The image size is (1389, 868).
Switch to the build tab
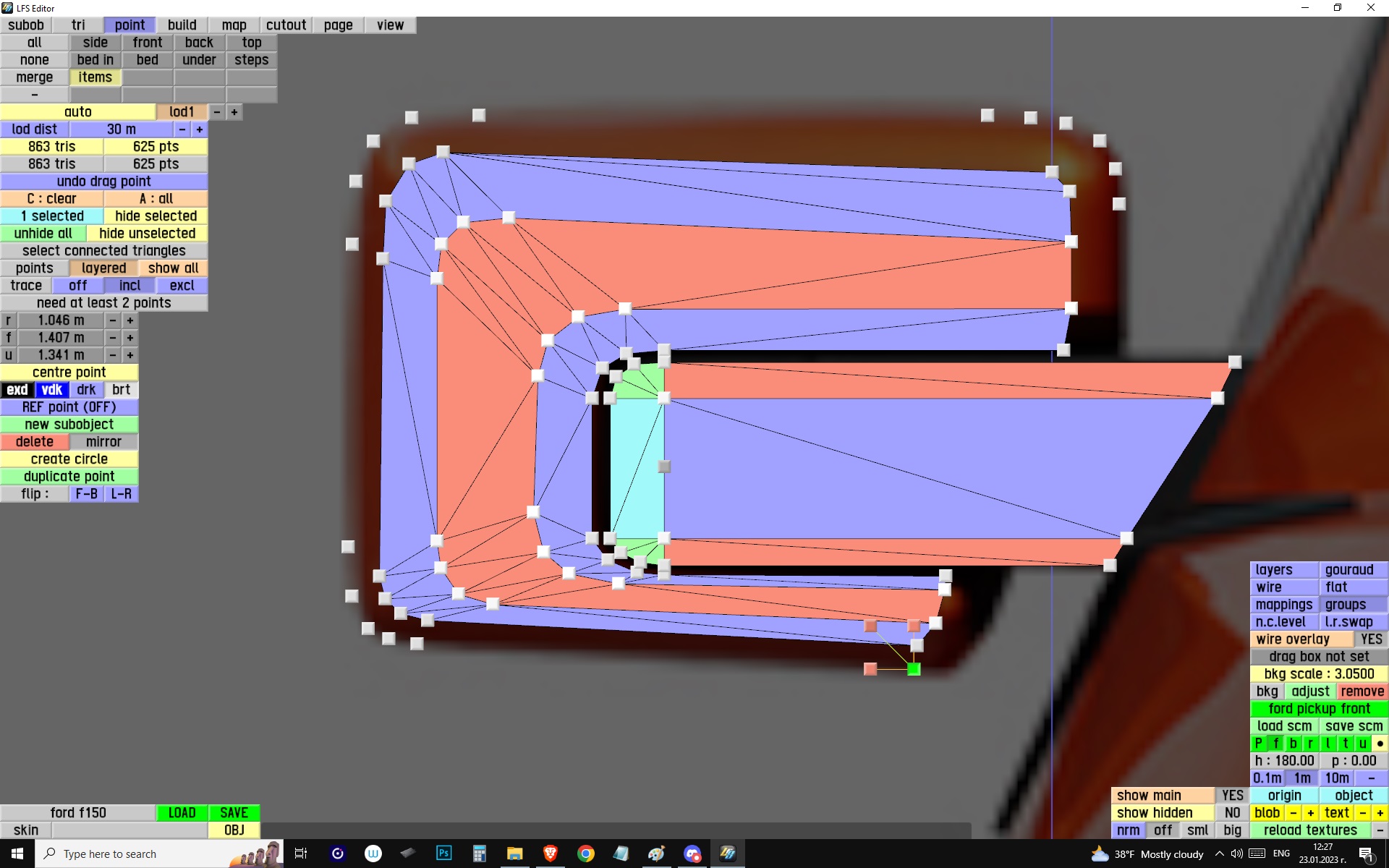click(182, 25)
